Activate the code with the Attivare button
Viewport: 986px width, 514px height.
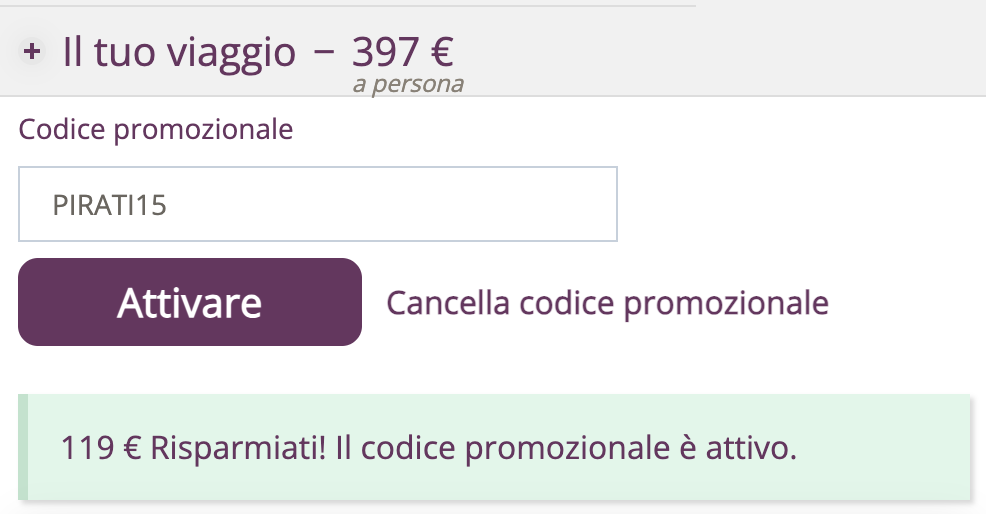point(190,302)
